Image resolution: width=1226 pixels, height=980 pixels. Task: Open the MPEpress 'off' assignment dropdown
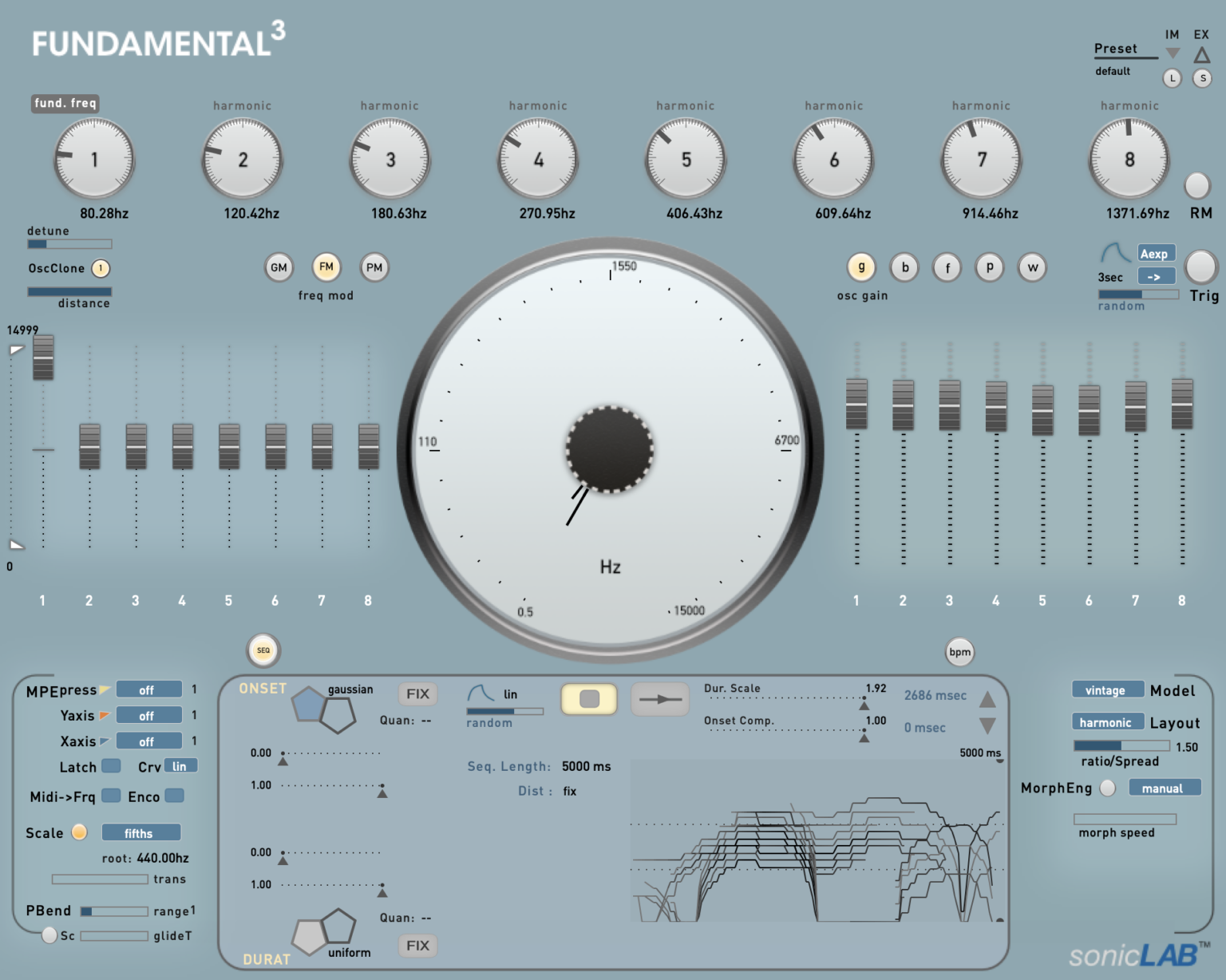[149, 690]
